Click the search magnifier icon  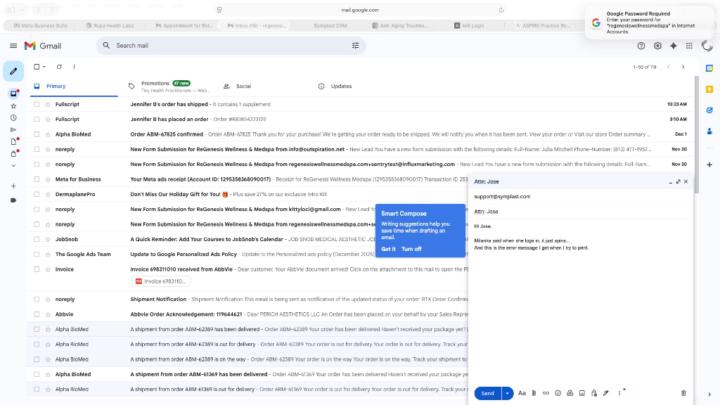pyautogui.click(x=106, y=45)
